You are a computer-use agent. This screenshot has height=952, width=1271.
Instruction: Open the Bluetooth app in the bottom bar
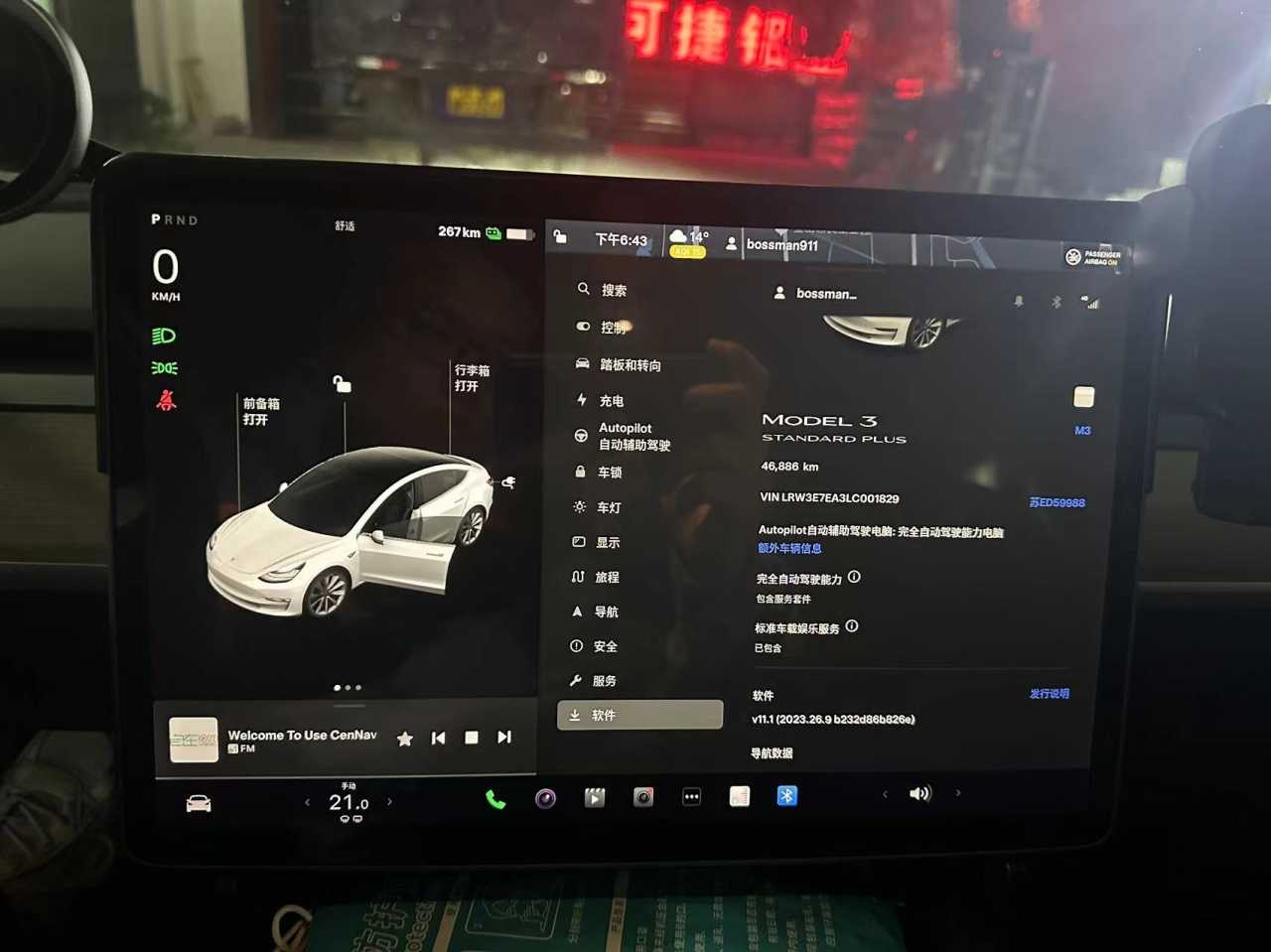pyautogui.click(x=787, y=795)
